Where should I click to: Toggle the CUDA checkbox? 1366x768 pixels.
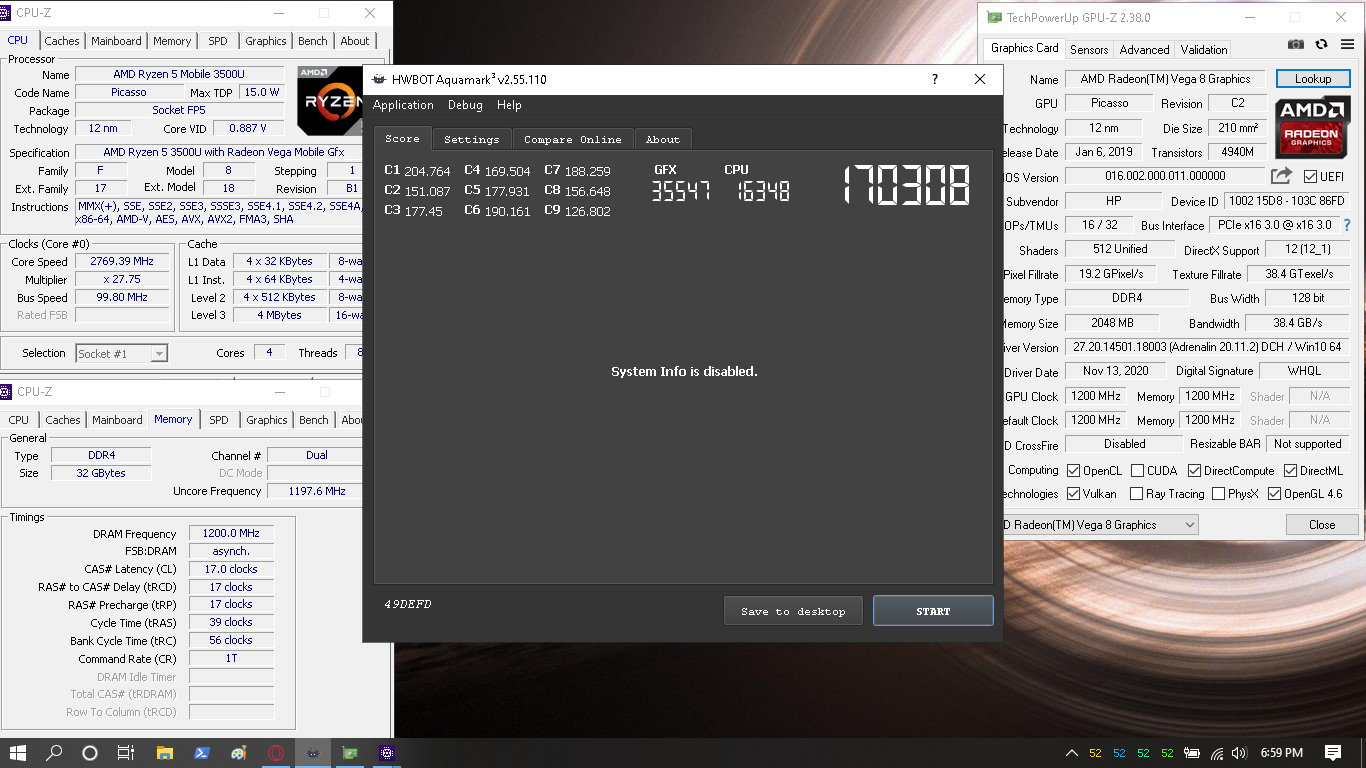1138,471
